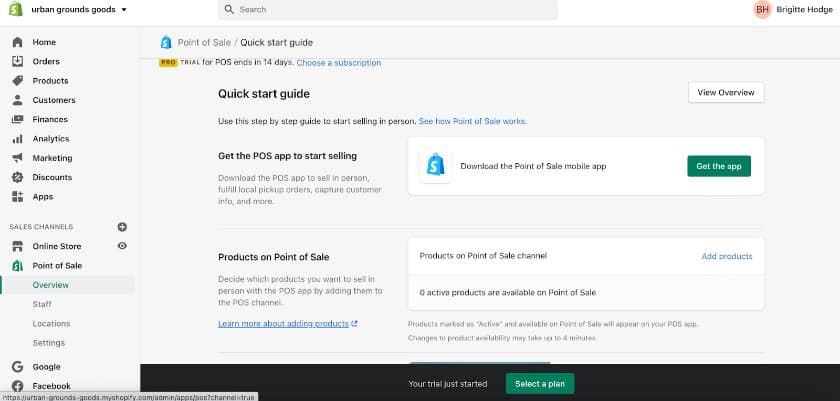View Online Store using eye icon
Screen dimensions: 840x401
pos(122,246)
